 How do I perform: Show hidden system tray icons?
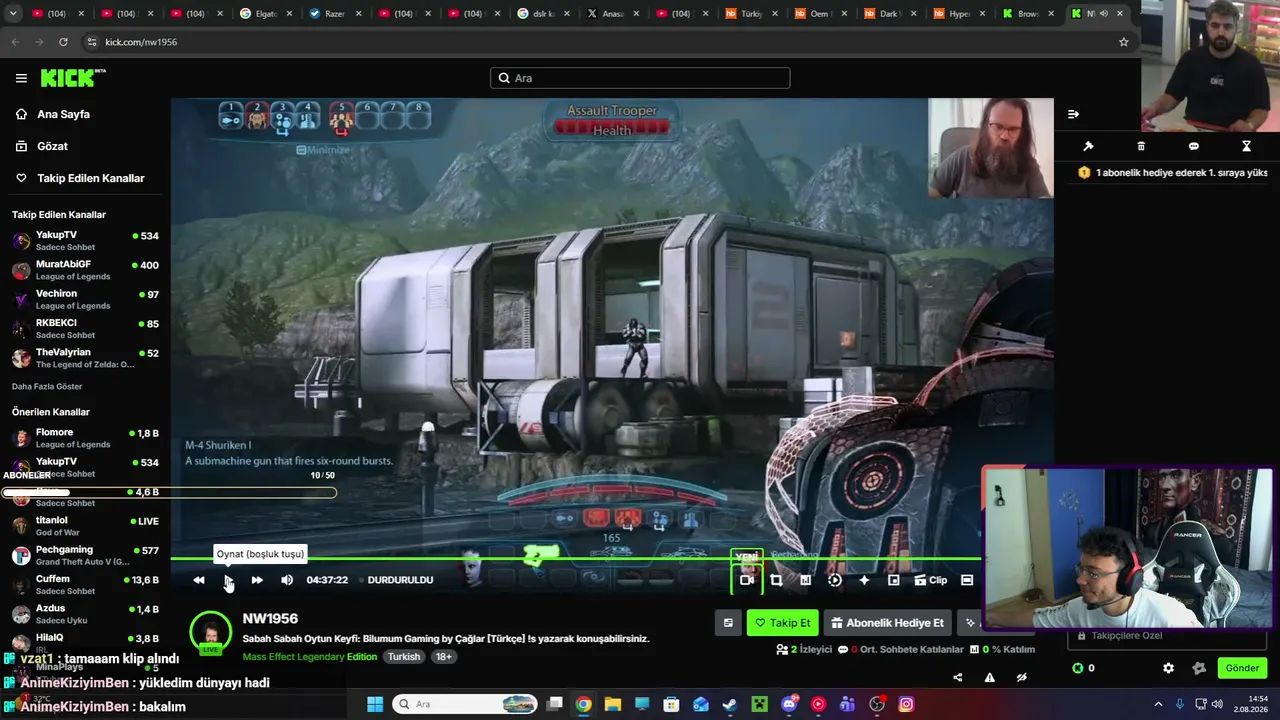1158,704
